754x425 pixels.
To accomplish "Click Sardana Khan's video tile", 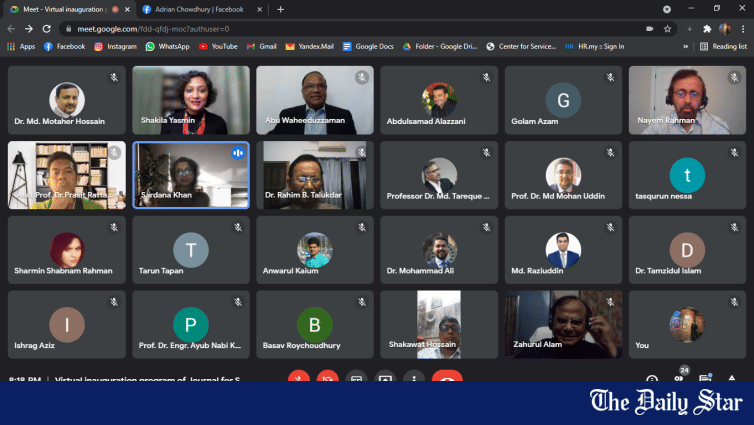I will click(x=190, y=174).
